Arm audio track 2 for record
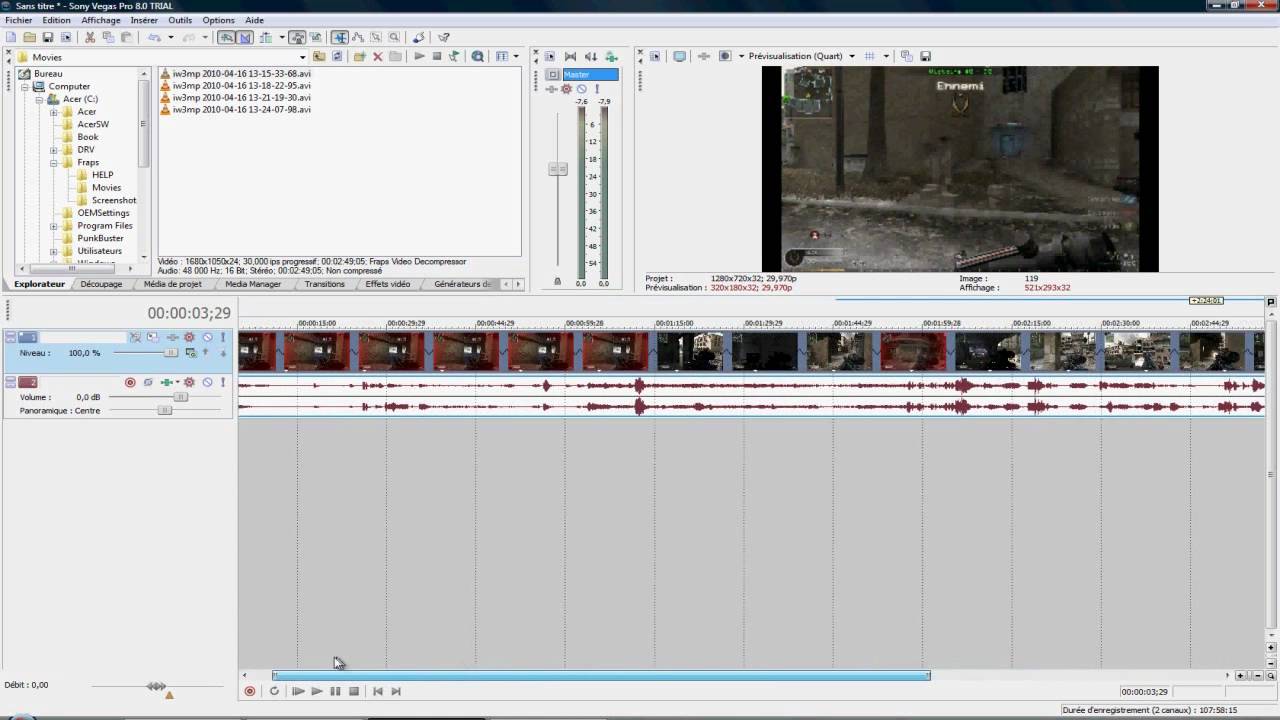1280x720 pixels. point(130,382)
